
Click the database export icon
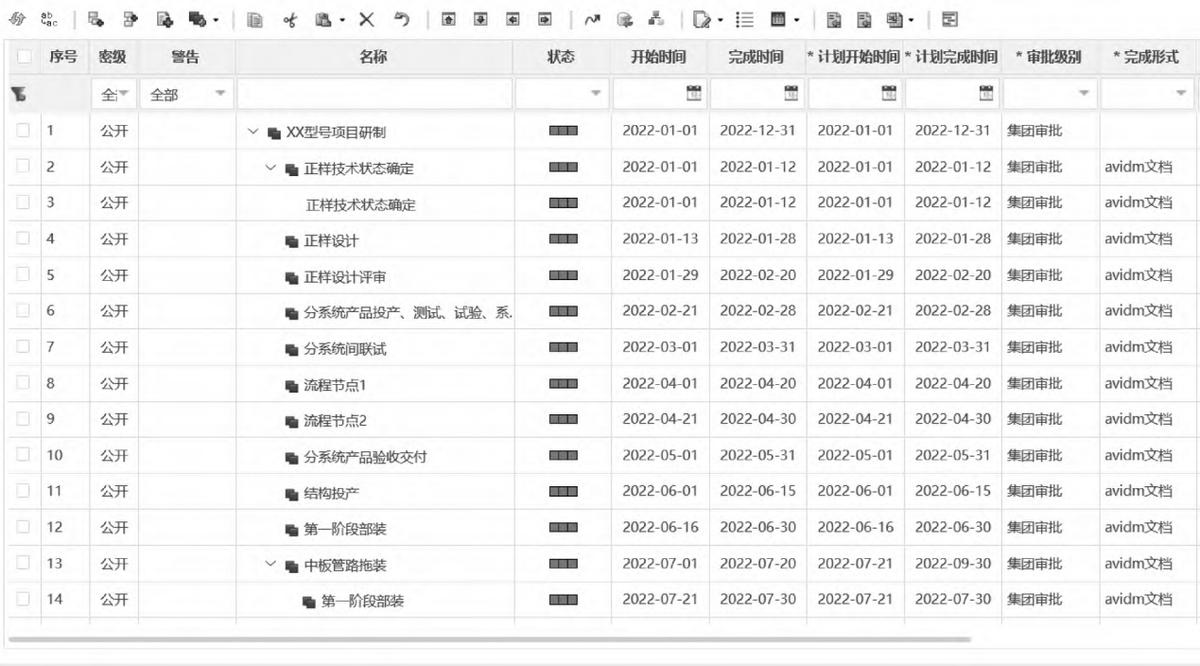[625, 19]
